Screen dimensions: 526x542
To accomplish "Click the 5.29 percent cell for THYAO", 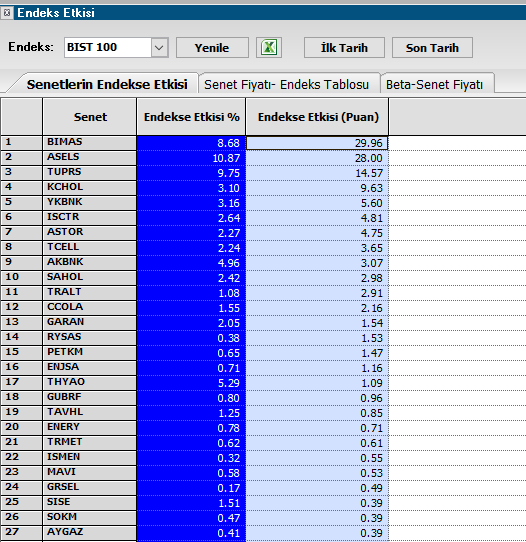I will 191,383.
